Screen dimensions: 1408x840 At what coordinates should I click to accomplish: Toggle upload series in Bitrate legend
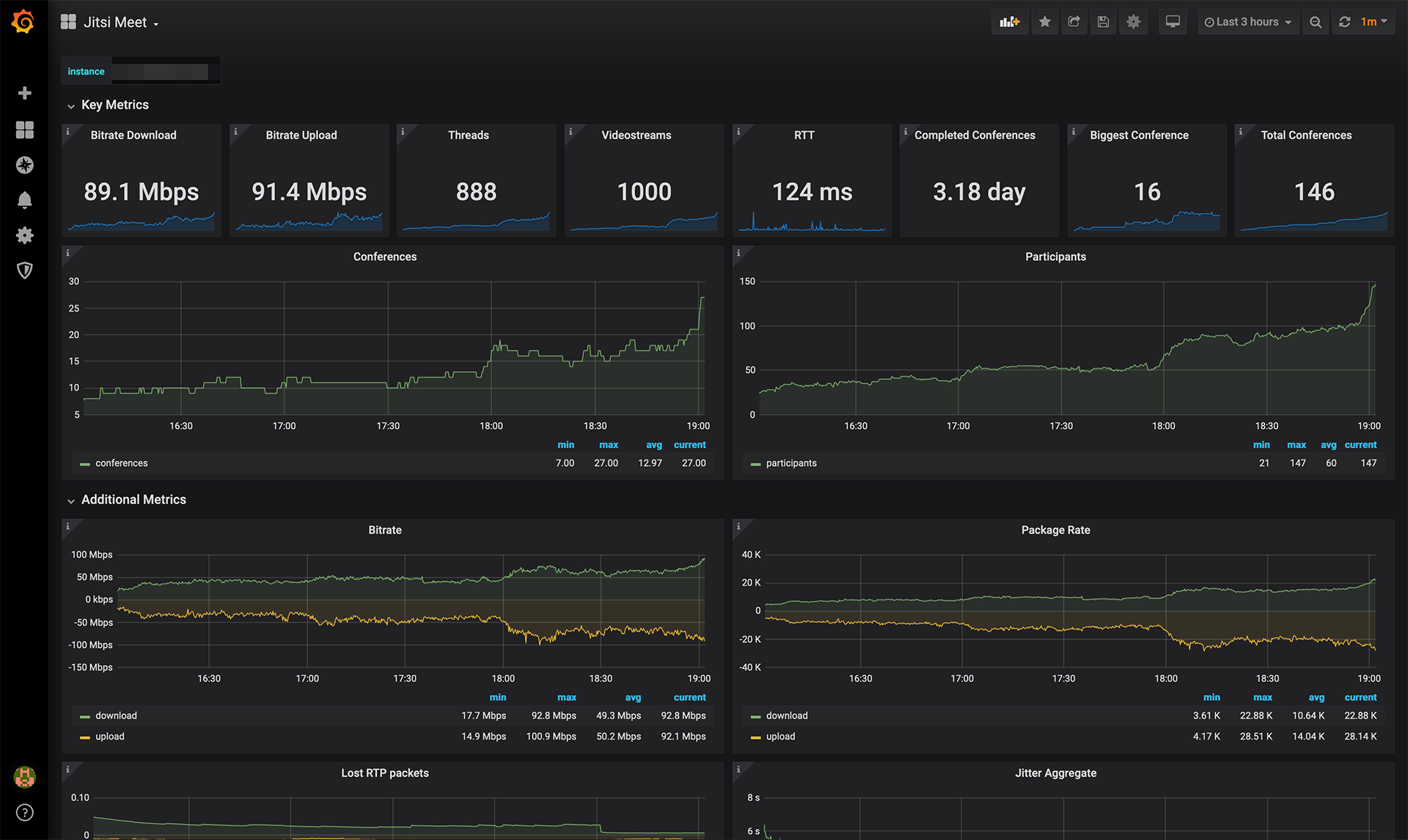click(x=109, y=737)
